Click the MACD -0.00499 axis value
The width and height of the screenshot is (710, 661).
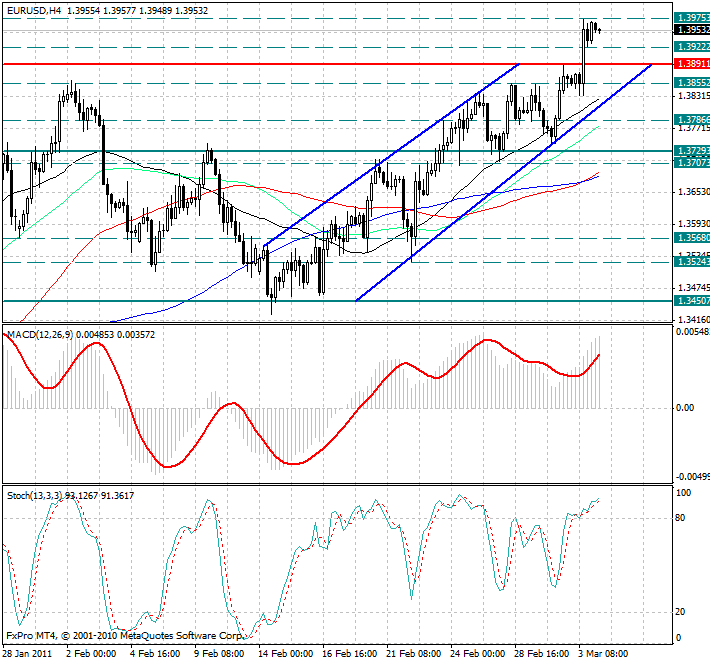click(x=693, y=477)
